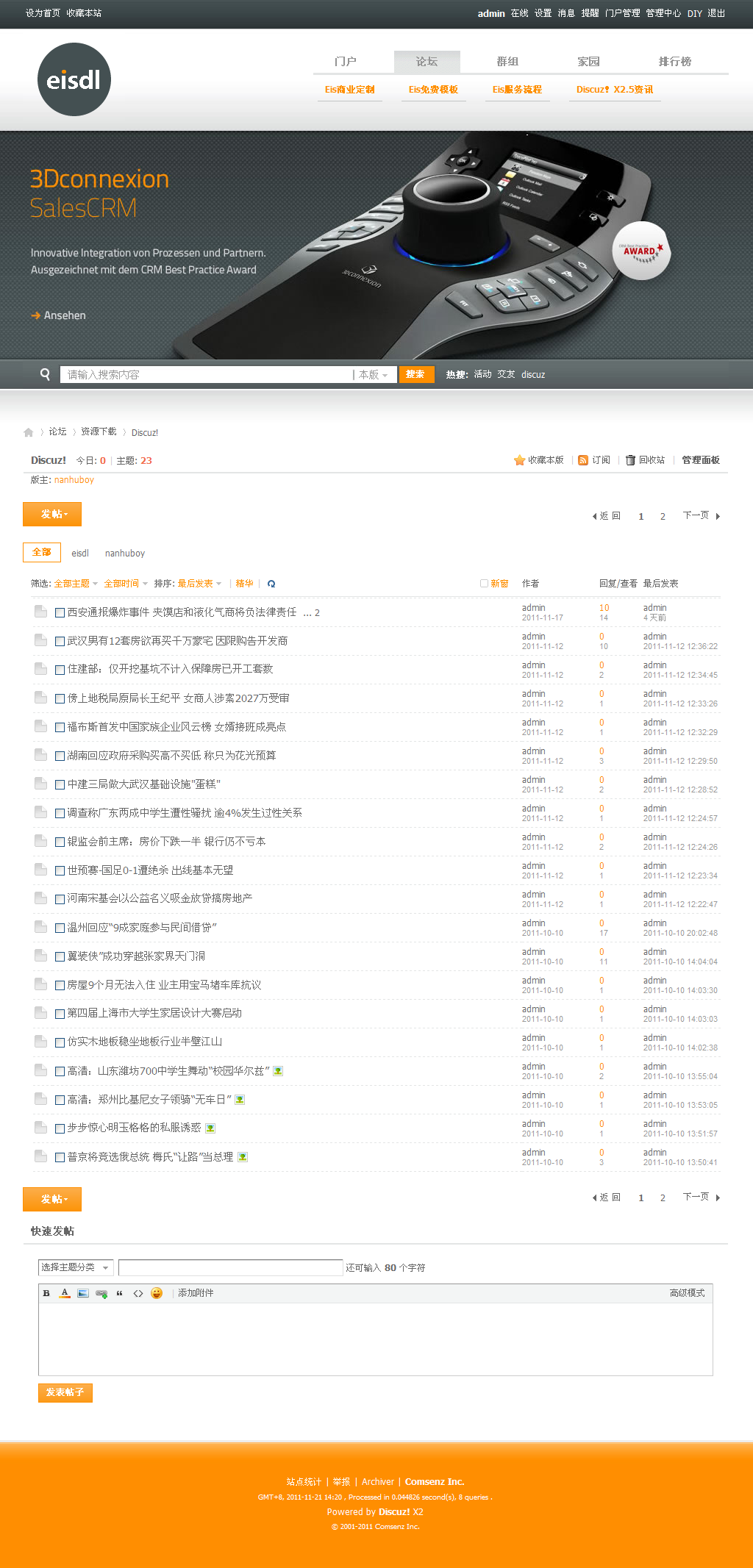This screenshot has height=1568, width=753.
Task: Insert code block in editor
Action: pyautogui.click(x=138, y=1293)
